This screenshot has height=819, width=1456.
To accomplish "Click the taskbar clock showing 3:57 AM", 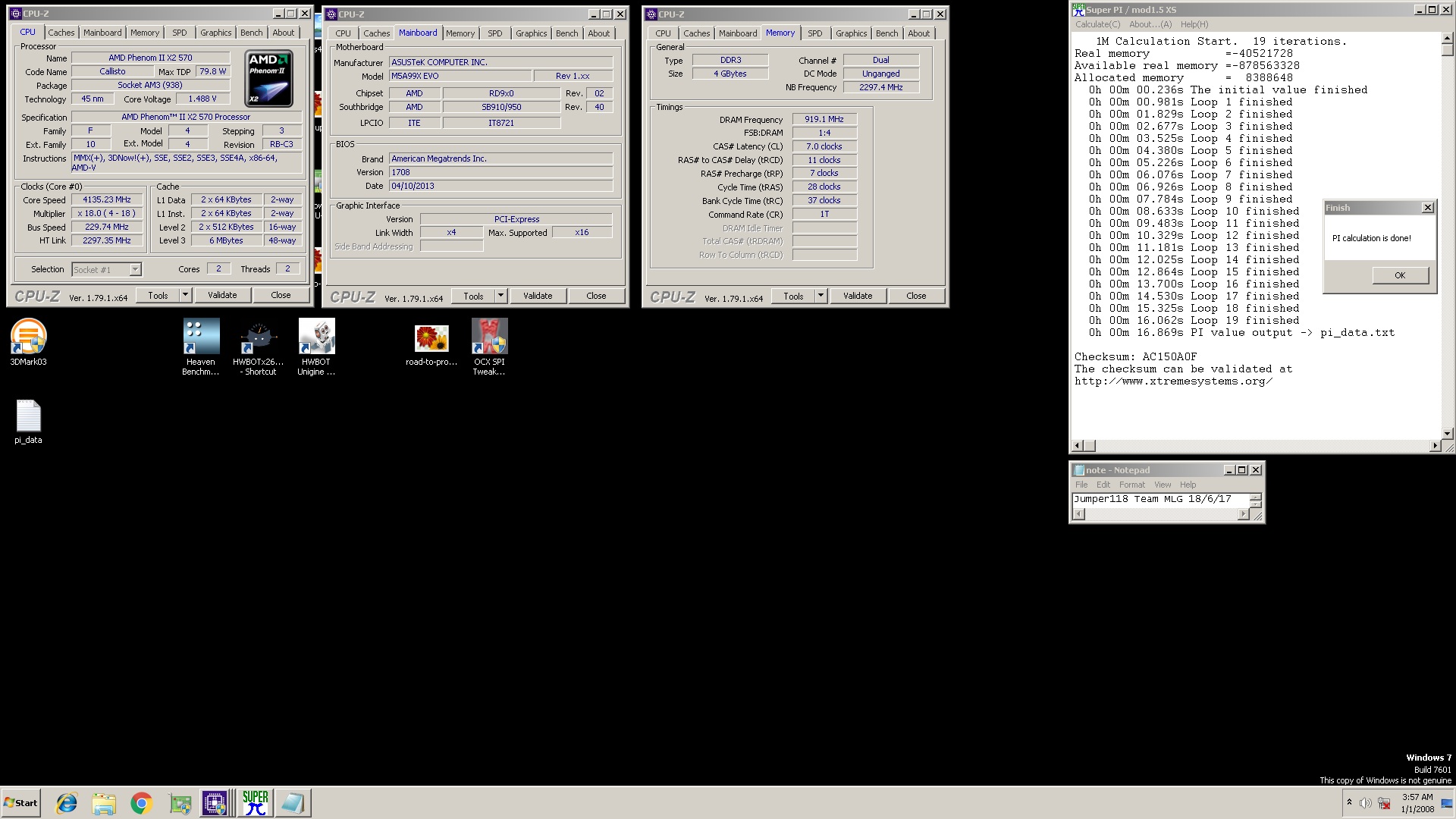I will click(x=1417, y=803).
